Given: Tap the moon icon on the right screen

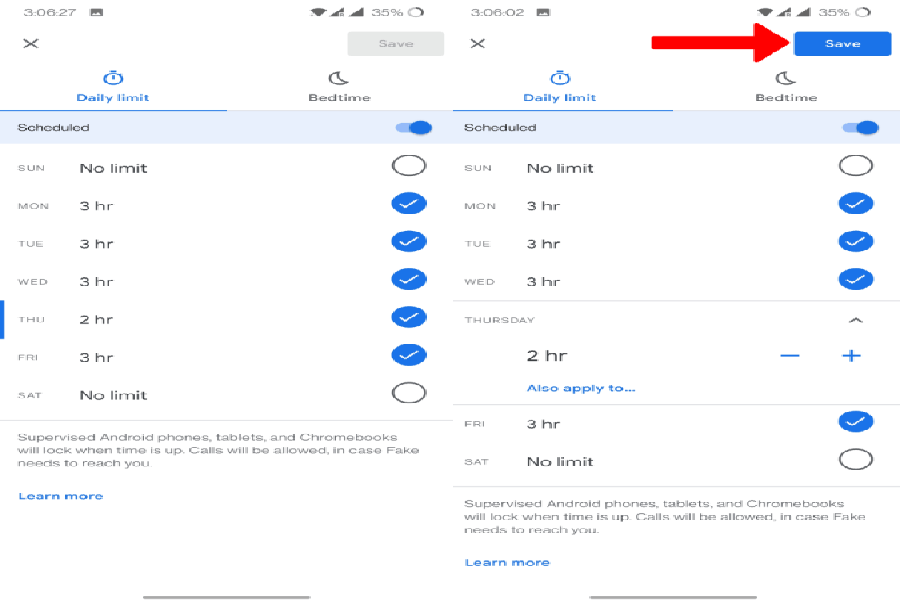Looking at the screenshot, I should pyautogui.click(x=786, y=78).
